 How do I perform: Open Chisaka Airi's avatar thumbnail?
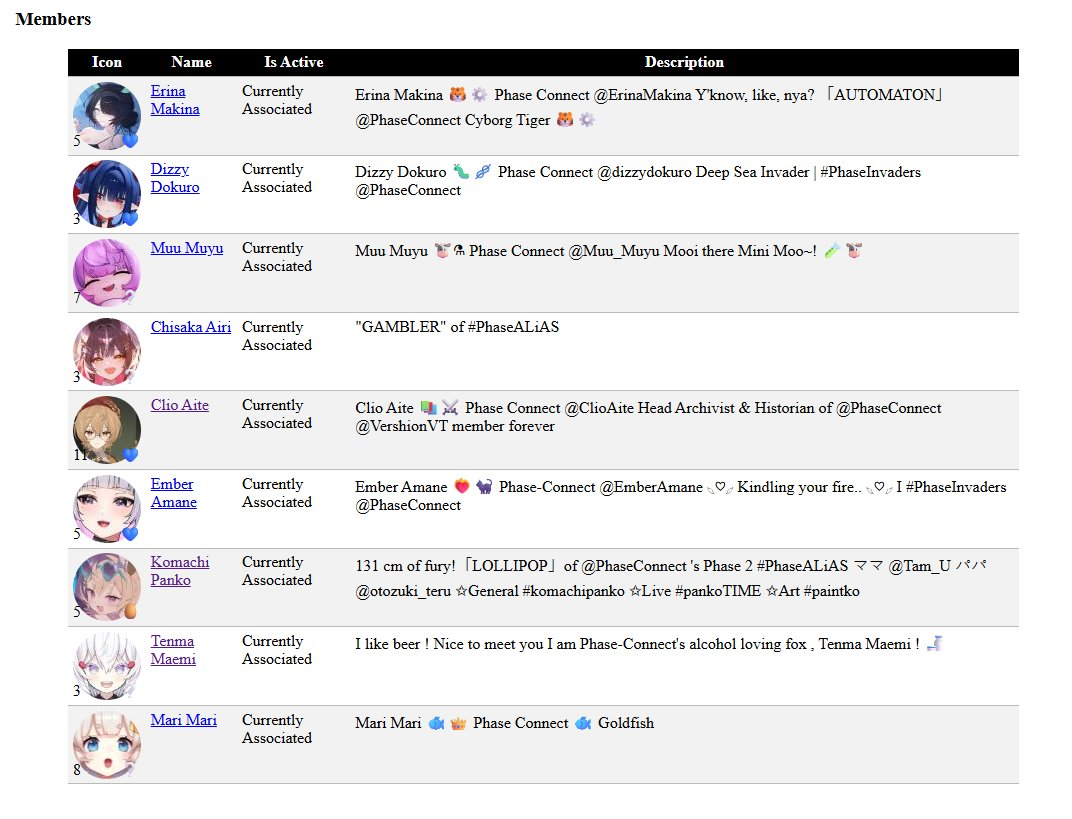pyautogui.click(x=107, y=351)
